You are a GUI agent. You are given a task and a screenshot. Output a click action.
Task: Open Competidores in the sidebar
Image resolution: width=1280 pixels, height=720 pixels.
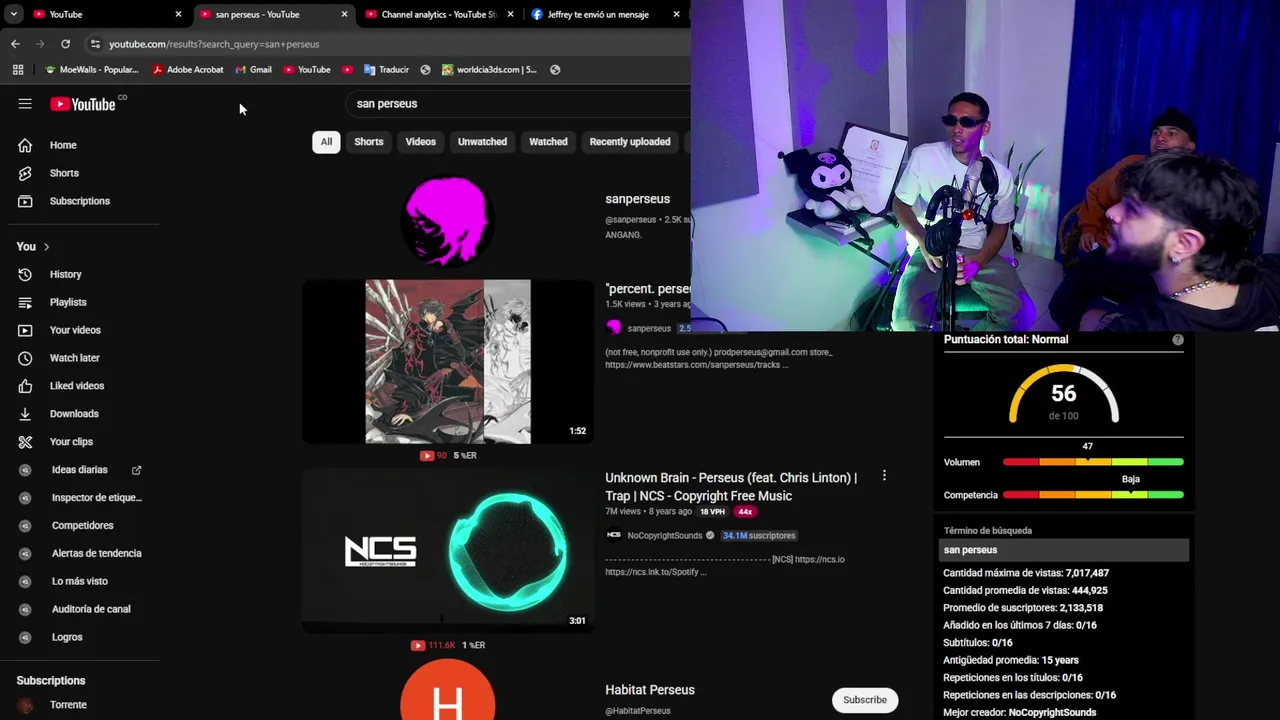[x=83, y=526]
